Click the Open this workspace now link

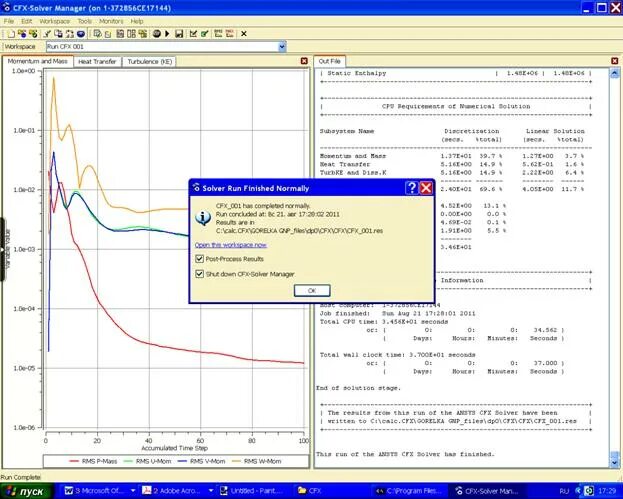(x=230, y=245)
